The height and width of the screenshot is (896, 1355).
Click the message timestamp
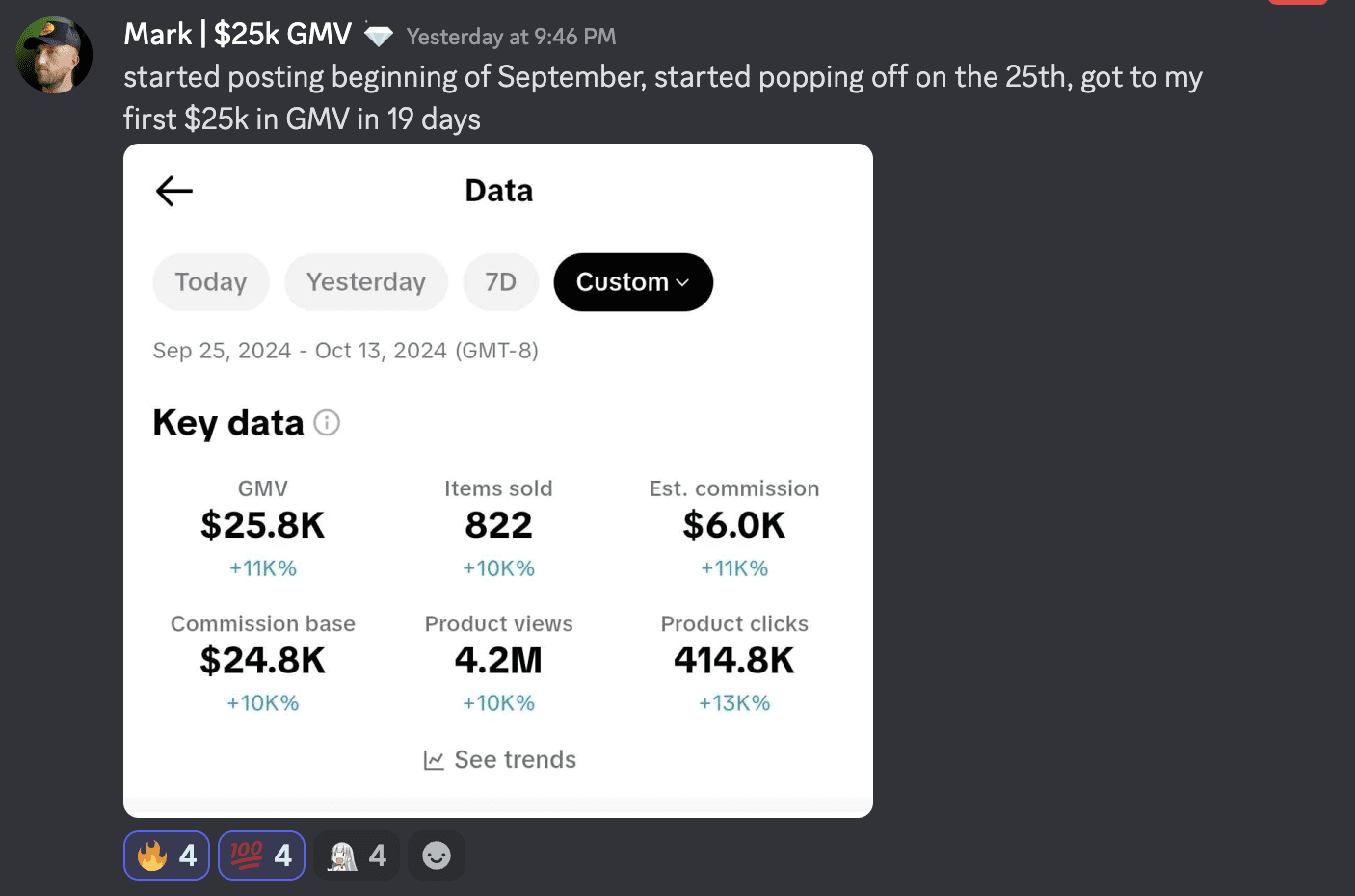(511, 37)
